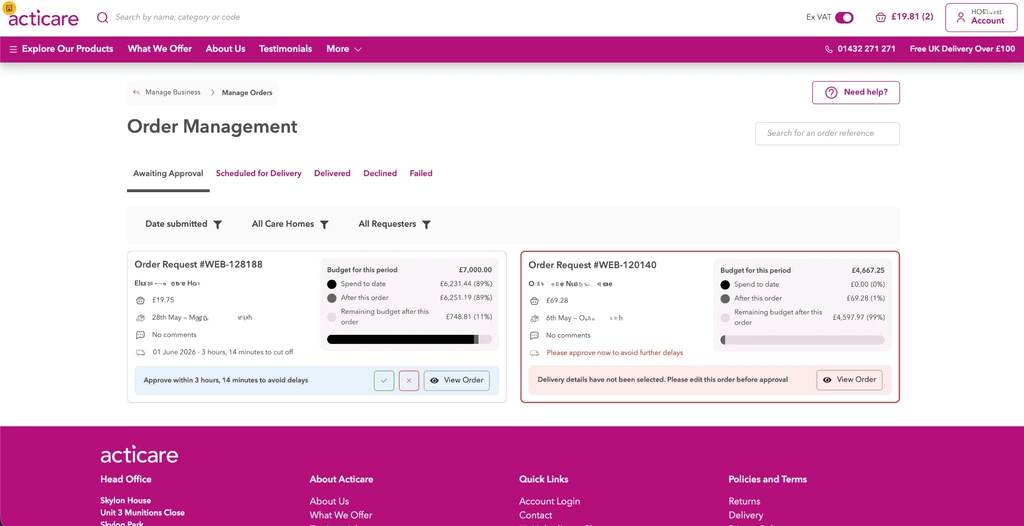Open the Date submitted filter
1024x526 pixels.
tap(184, 224)
